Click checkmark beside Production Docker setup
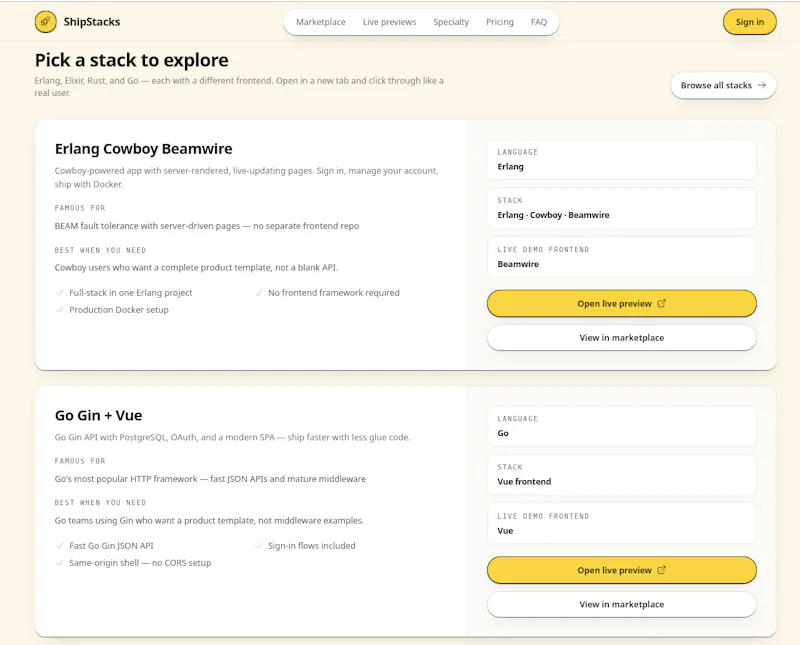800x645 pixels. click(59, 310)
